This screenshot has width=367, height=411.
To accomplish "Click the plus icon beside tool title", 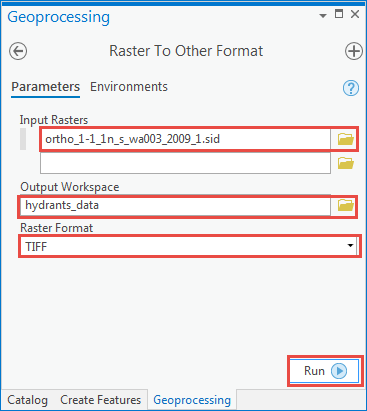I will 353,51.
